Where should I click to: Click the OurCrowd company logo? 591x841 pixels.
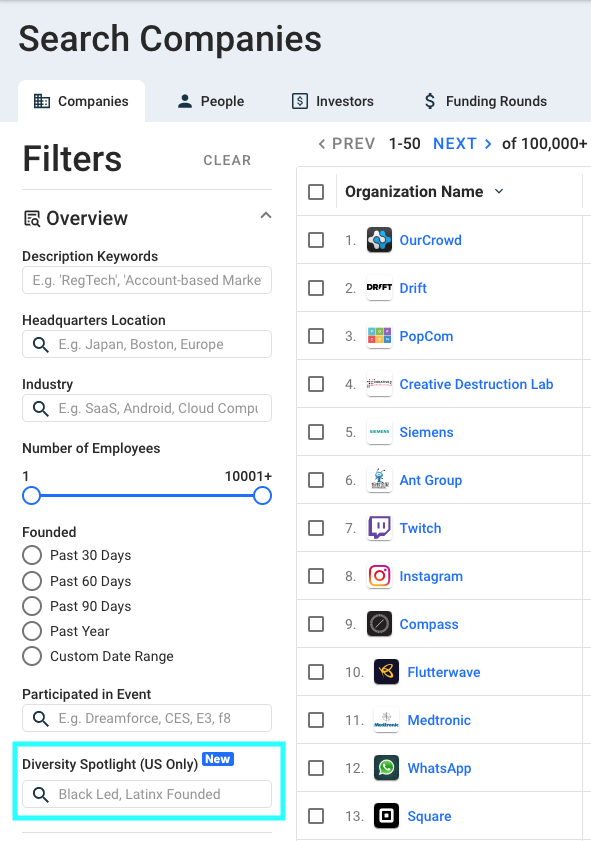[379, 240]
